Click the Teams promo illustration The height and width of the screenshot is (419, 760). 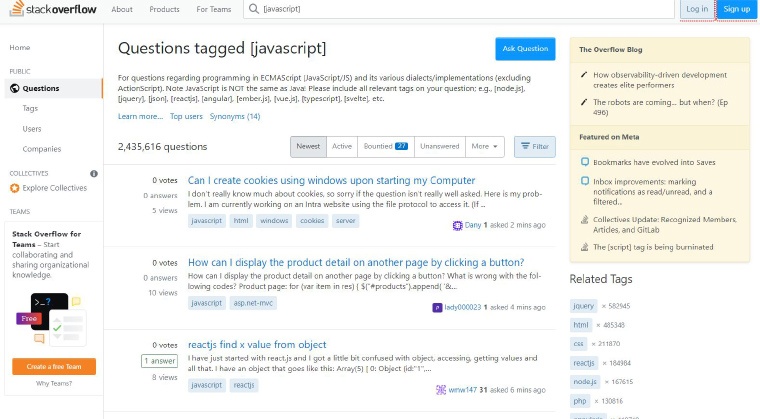51,320
